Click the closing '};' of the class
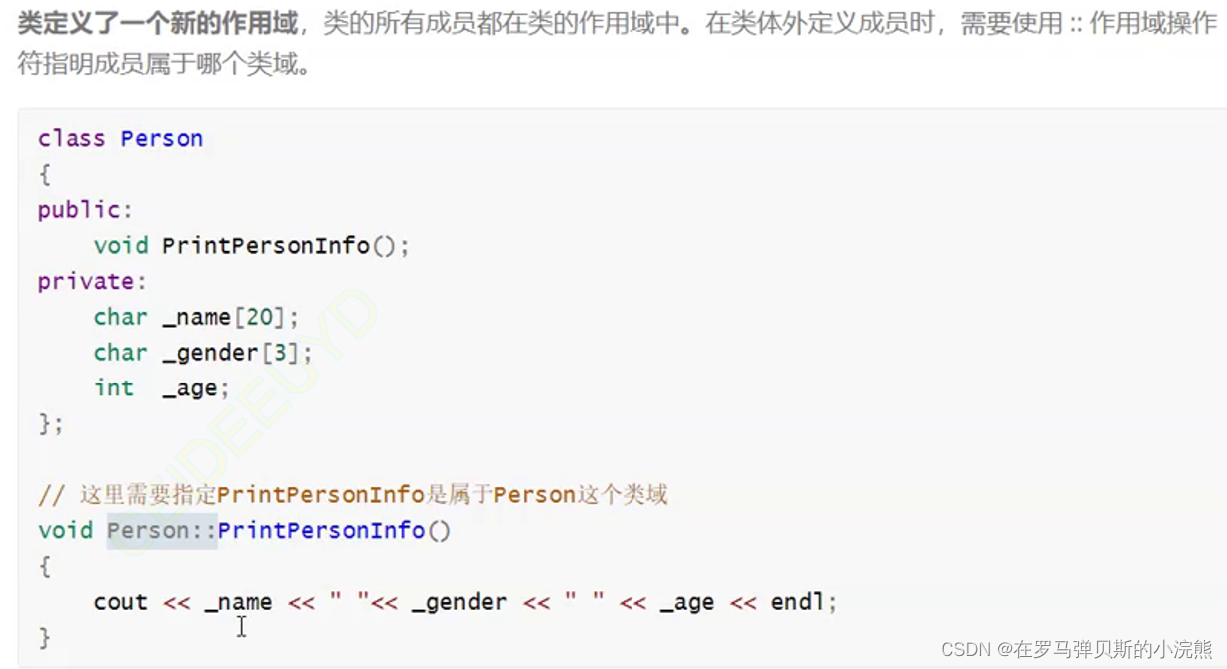This screenshot has height=669, width=1227. (x=51, y=424)
